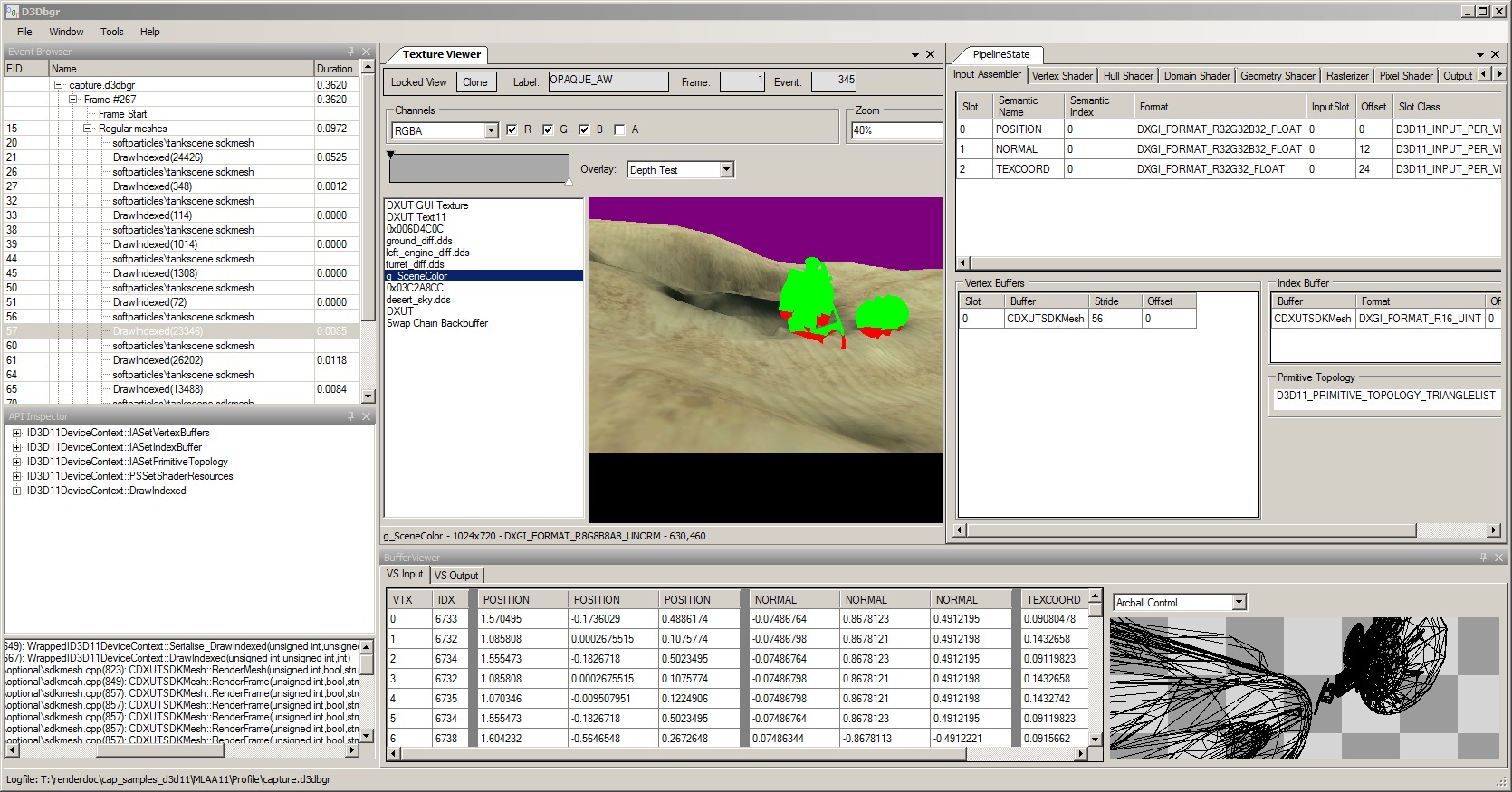The height and width of the screenshot is (792, 1512).
Task: Expand the IASetVertexBuffers API call
Action: (x=16, y=433)
